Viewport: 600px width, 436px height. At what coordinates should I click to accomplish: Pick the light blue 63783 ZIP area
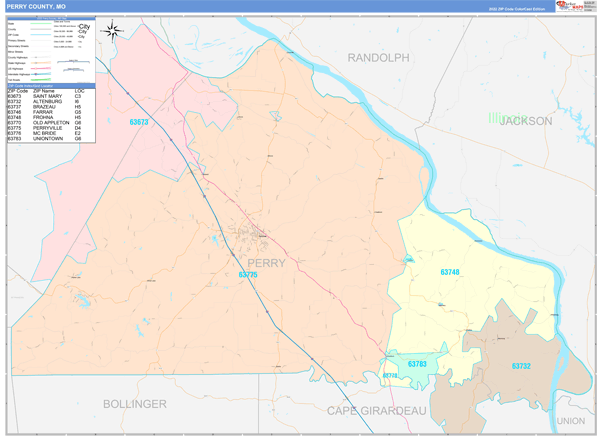[417, 364]
